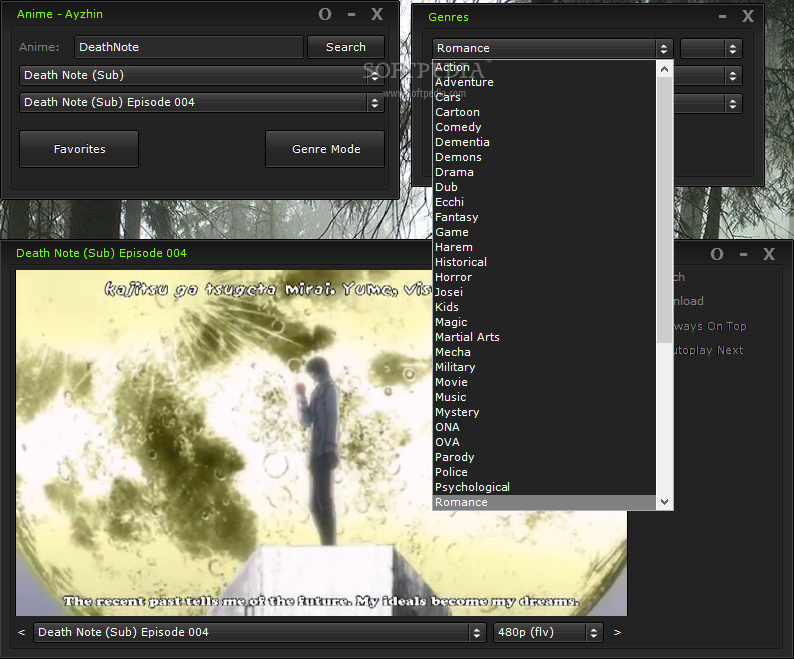Open the episode dropdown in Anime window

tap(202, 103)
